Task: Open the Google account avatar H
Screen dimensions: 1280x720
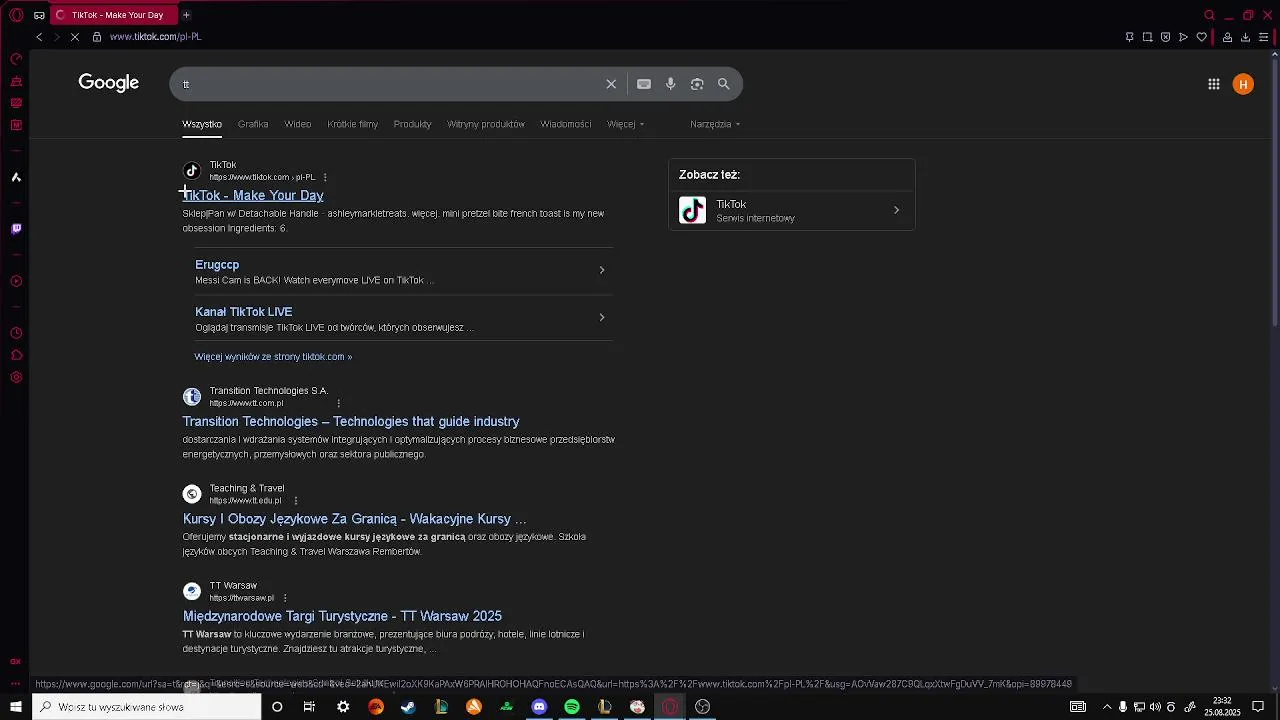Action: click(1243, 84)
